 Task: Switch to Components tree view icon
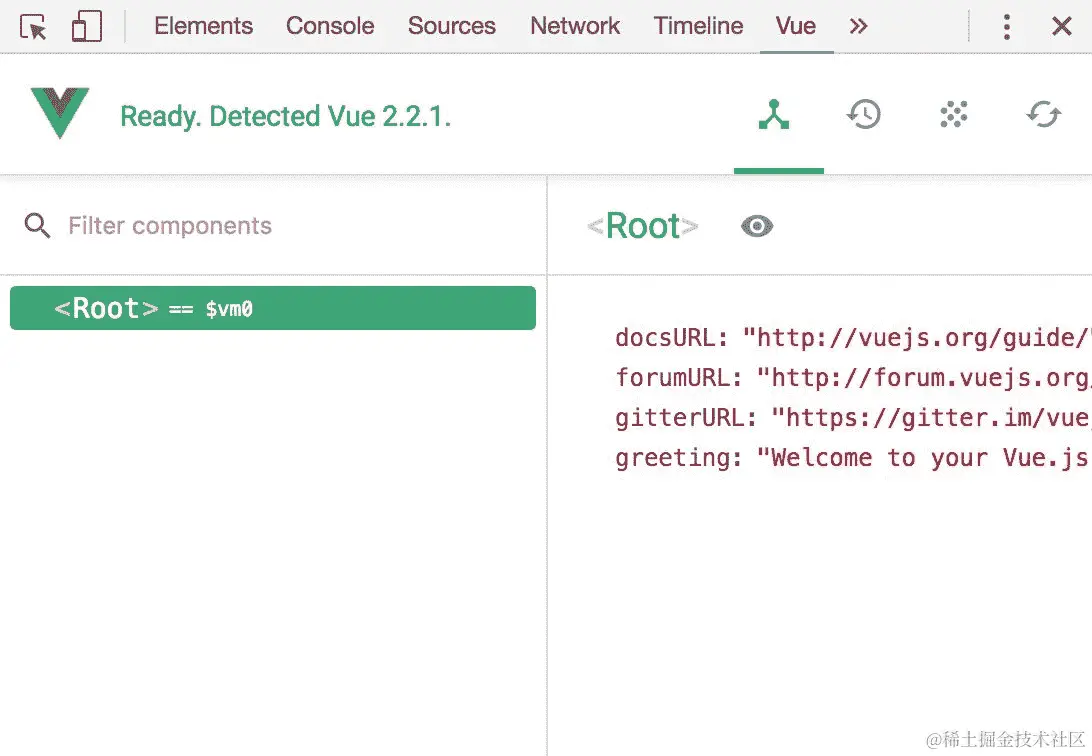point(774,116)
